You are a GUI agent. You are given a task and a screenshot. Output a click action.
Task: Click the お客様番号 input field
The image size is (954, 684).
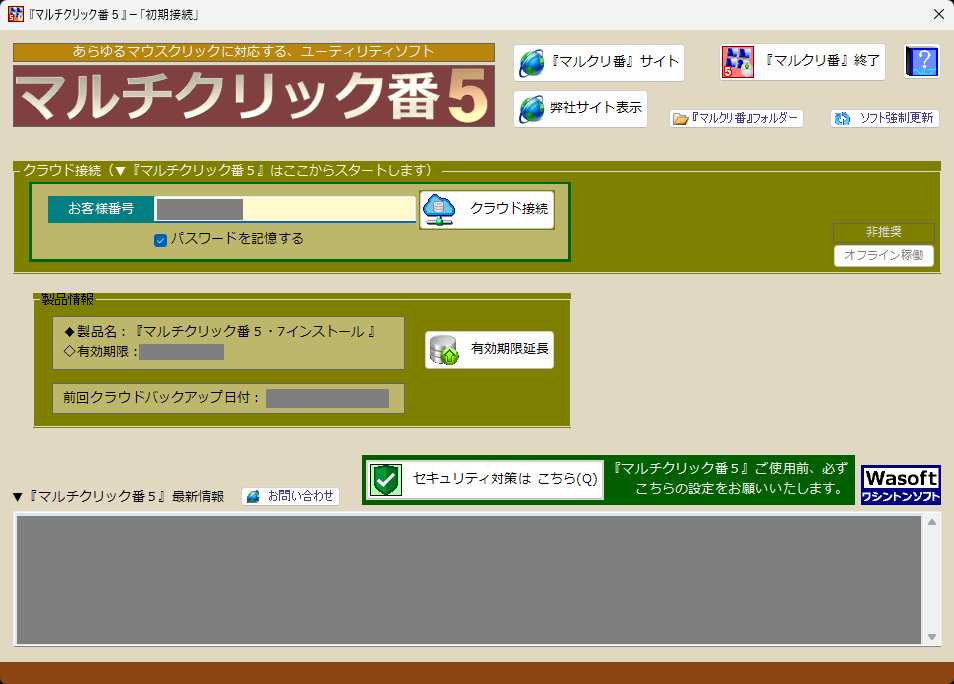coord(285,209)
